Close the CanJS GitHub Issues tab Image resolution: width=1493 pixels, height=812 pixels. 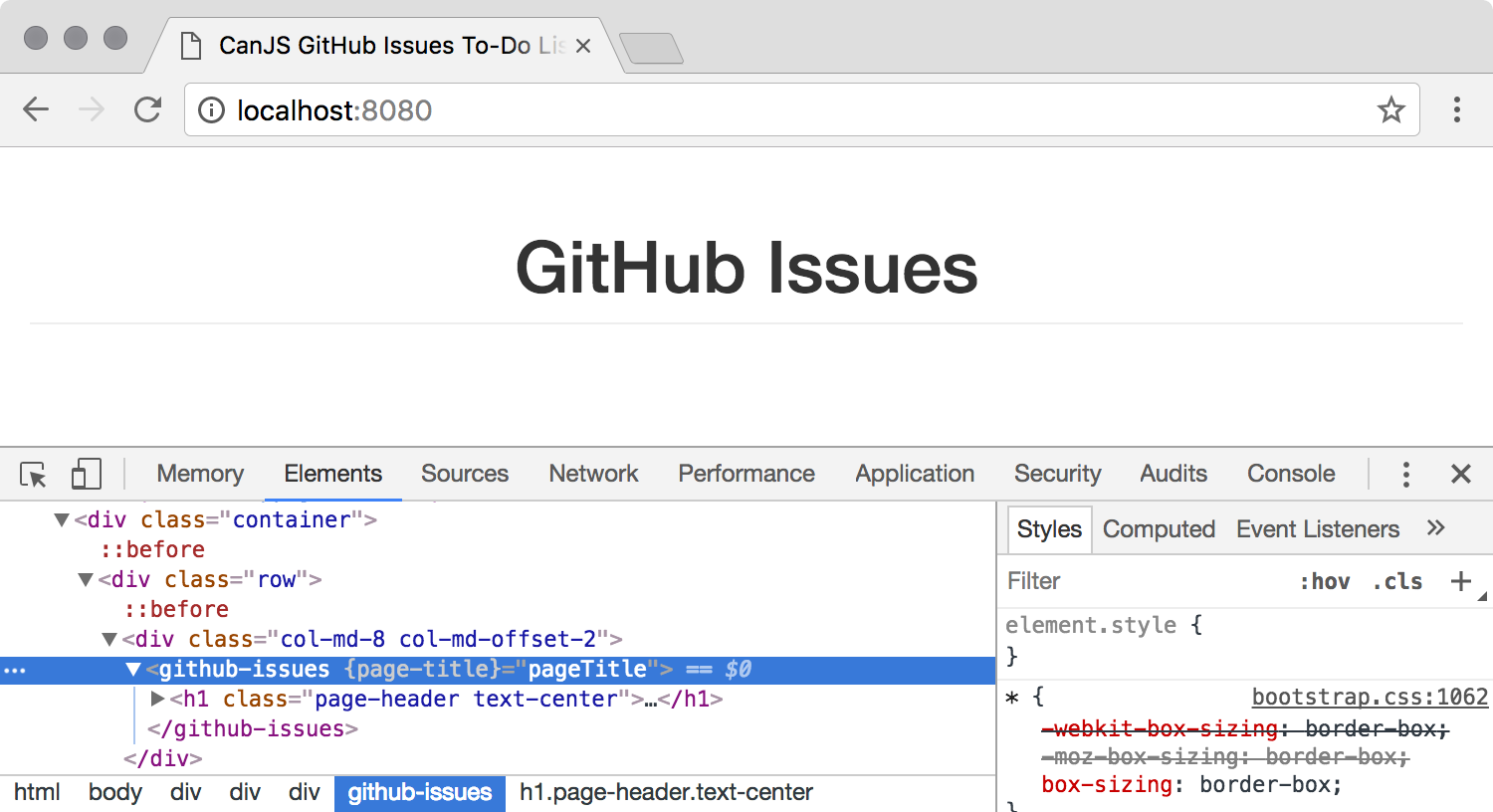click(x=583, y=46)
